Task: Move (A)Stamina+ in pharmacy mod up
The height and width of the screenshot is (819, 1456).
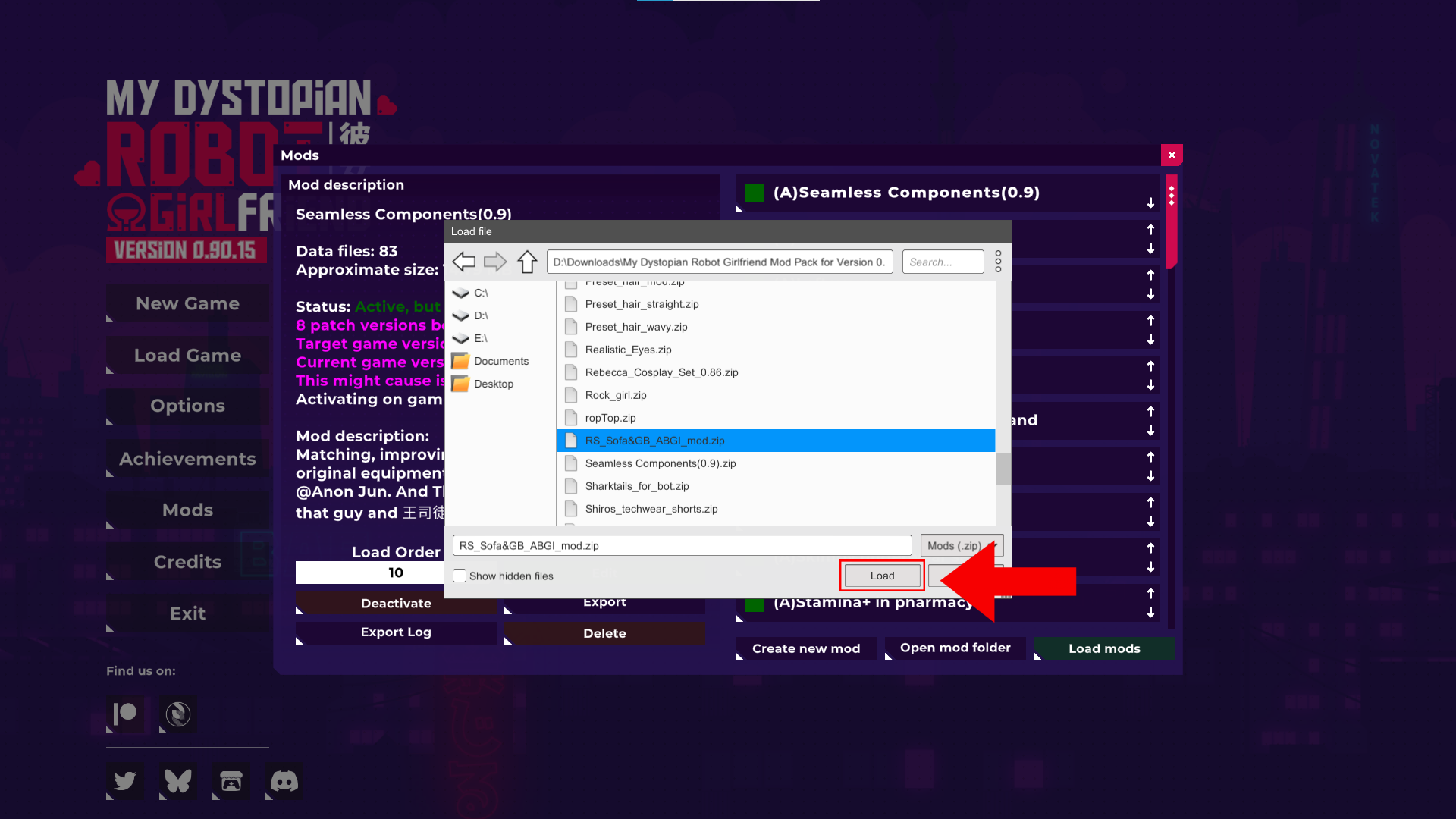Action: click(1150, 593)
